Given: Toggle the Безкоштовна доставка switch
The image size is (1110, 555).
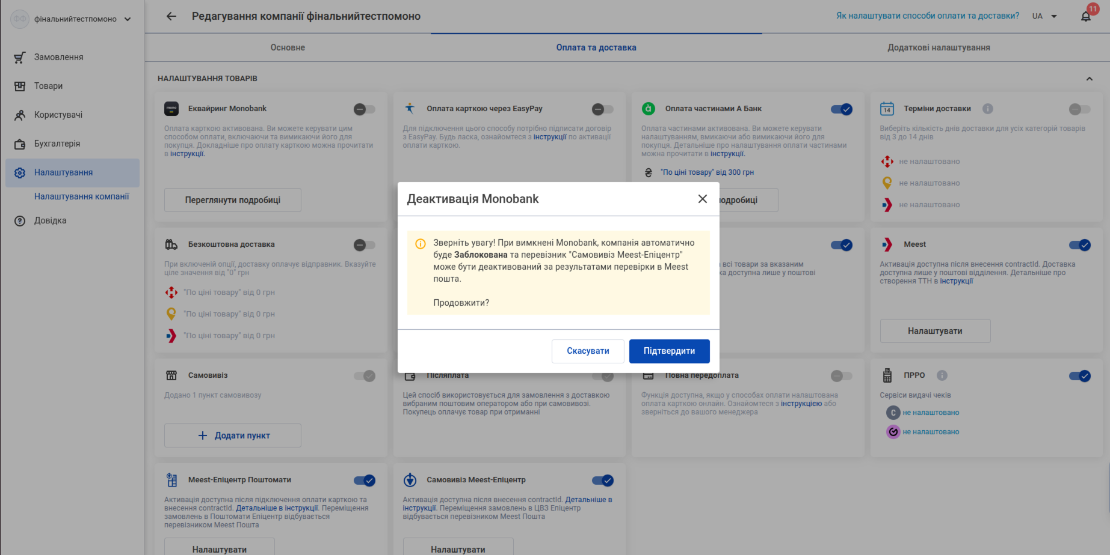Looking at the screenshot, I should pos(365,245).
